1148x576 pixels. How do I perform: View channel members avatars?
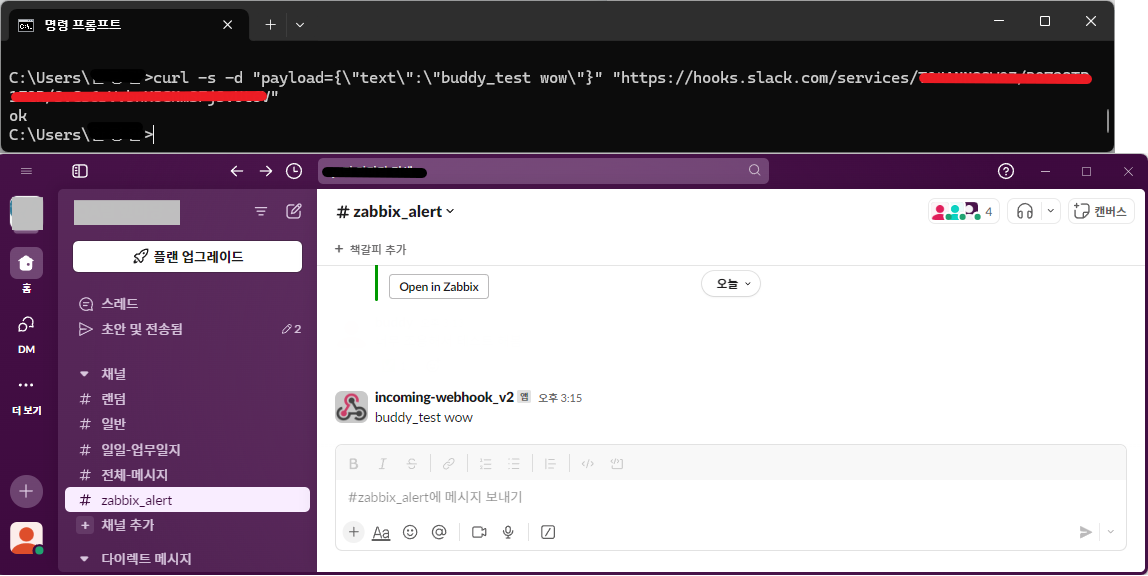click(963, 212)
